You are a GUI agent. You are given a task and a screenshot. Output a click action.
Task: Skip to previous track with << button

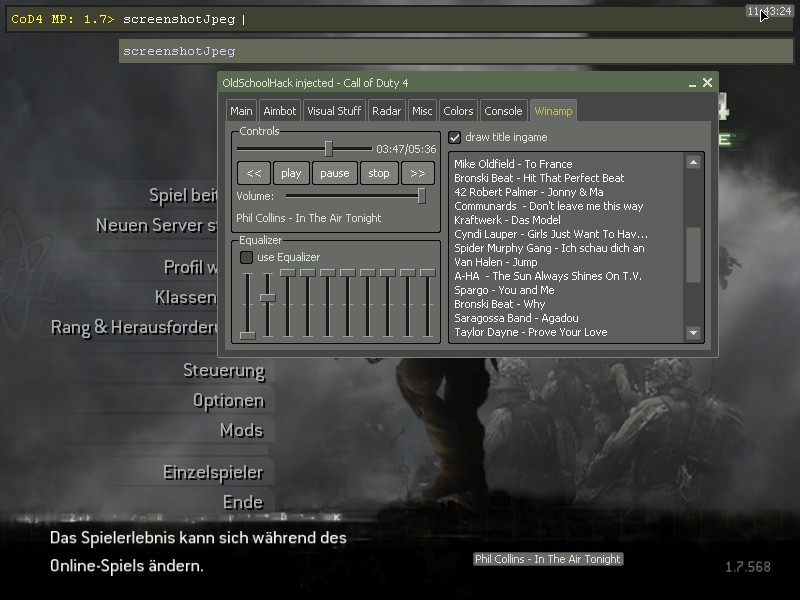[254, 173]
